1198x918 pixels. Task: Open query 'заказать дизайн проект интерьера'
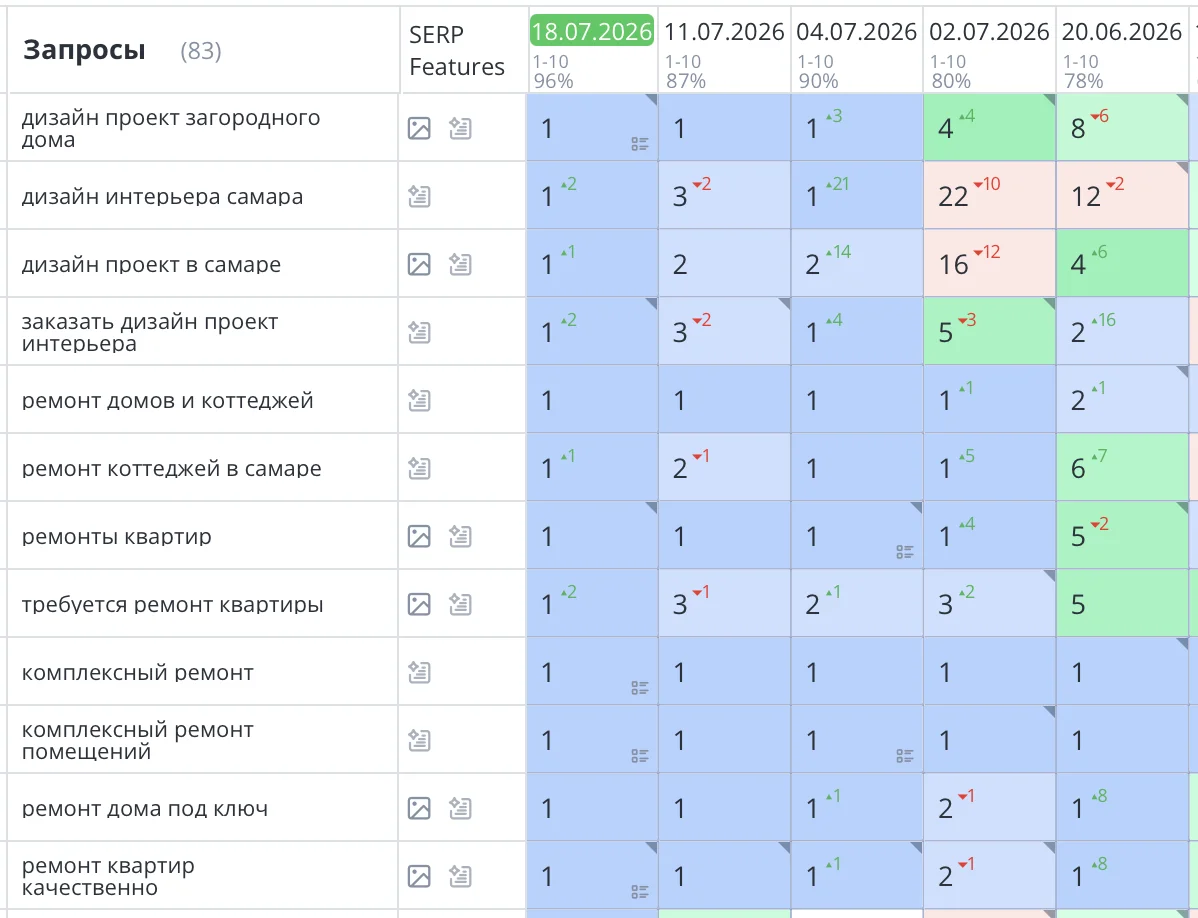coord(150,332)
